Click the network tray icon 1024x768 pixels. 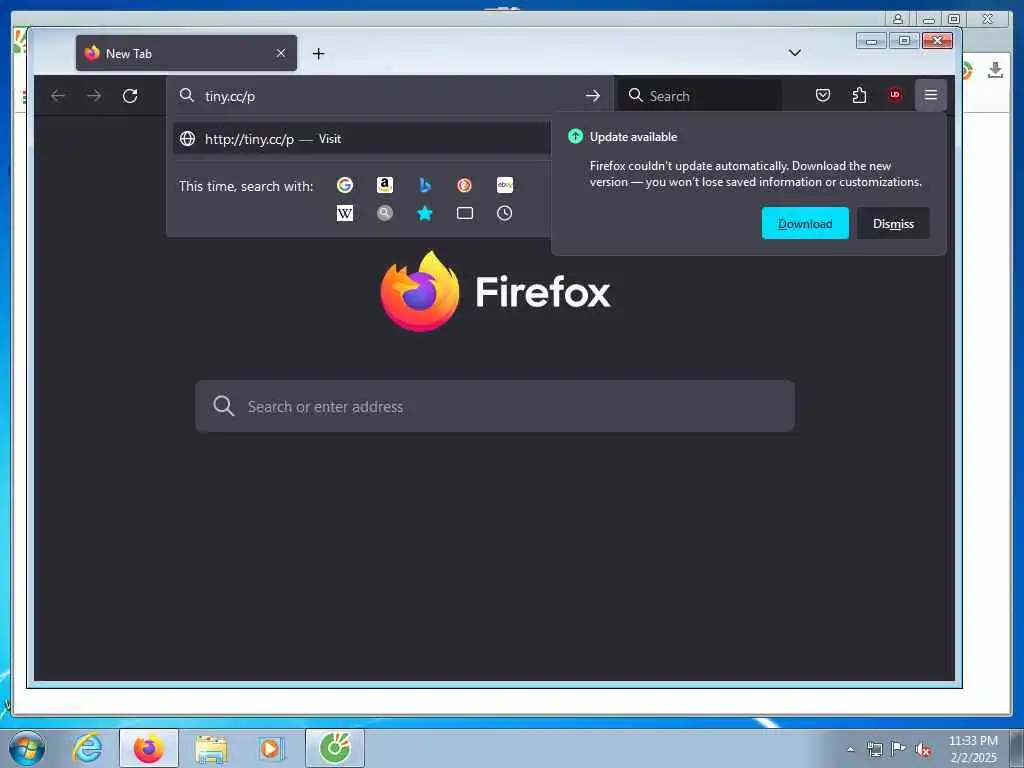pos(874,749)
